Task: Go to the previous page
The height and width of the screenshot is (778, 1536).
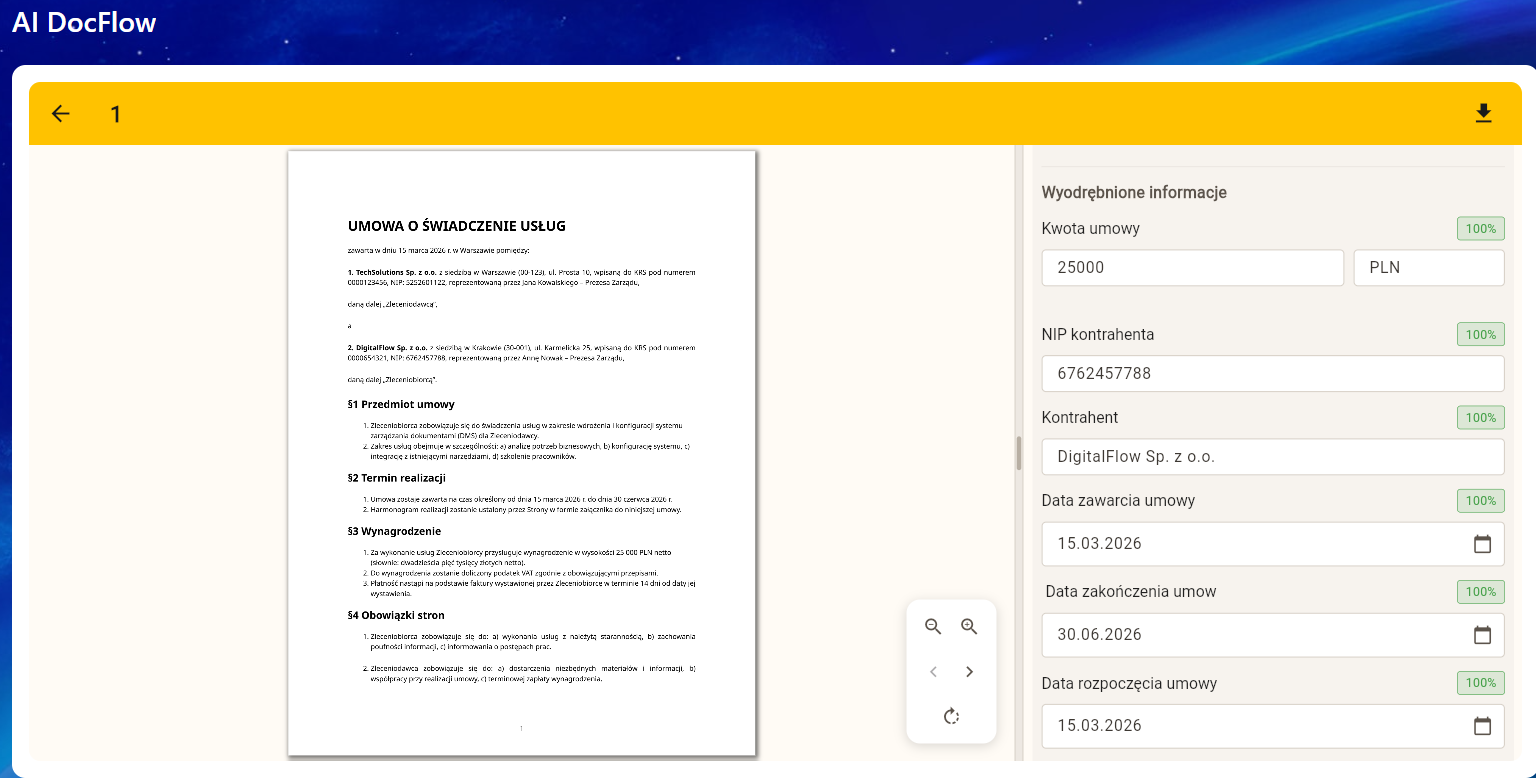Action: click(x=933, y=672)
